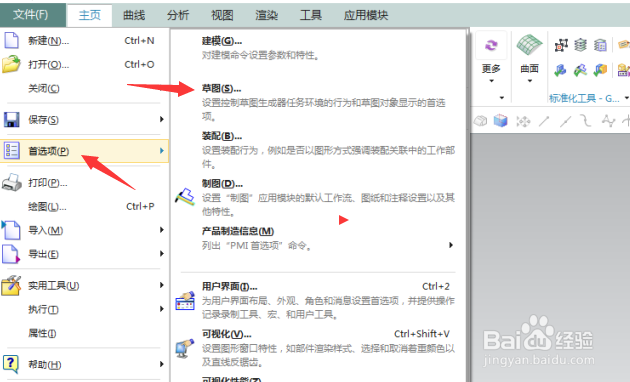The image size is (630, 382).
Task: Switch to the 分析 ribbon tab
Action: [x=178, y=15]
